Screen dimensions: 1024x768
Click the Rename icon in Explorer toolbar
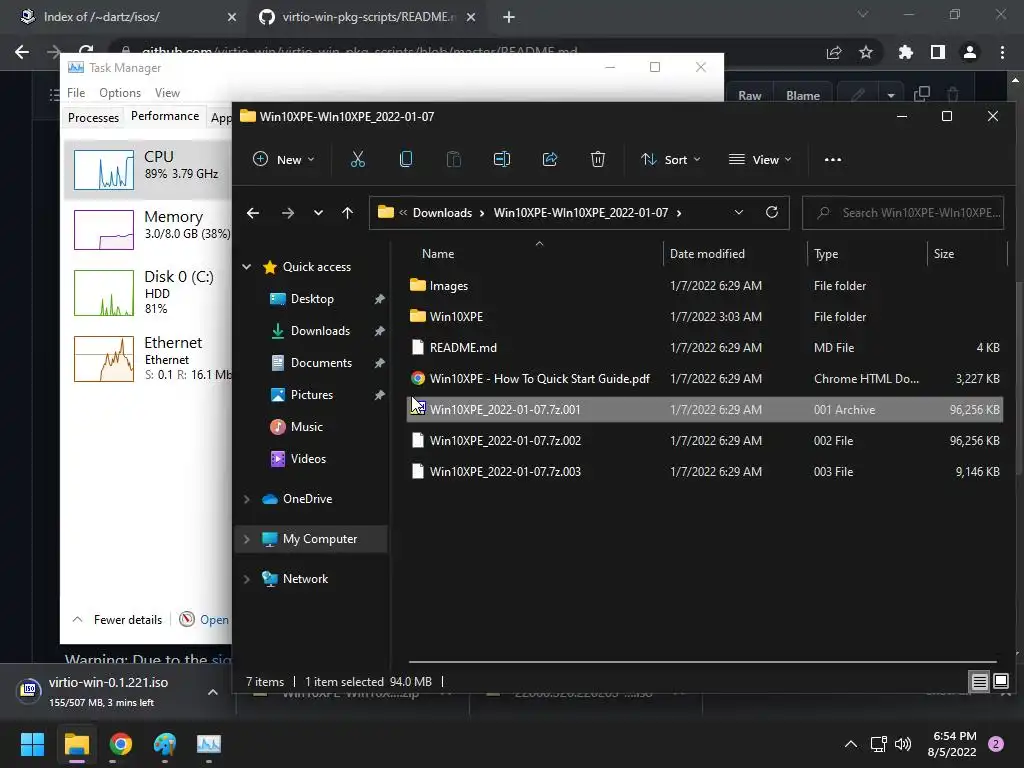pyautogui.click(x=502, y=159)
